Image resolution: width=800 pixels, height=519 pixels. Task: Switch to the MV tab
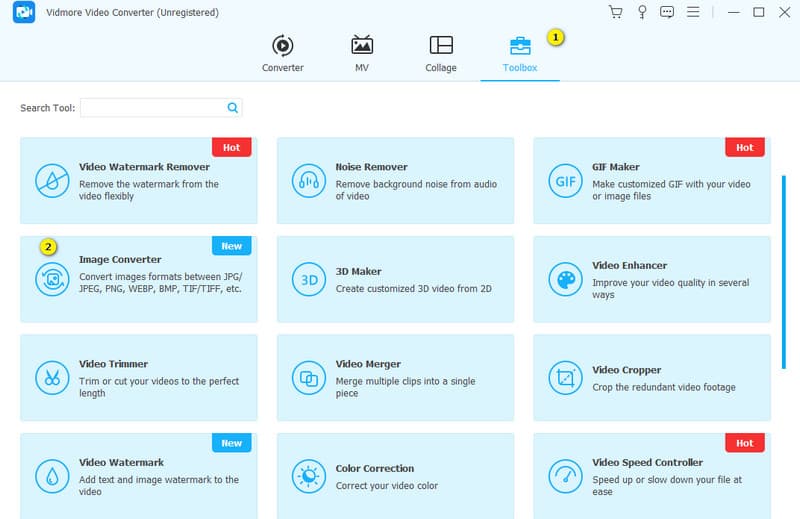(x=362, y=54)
